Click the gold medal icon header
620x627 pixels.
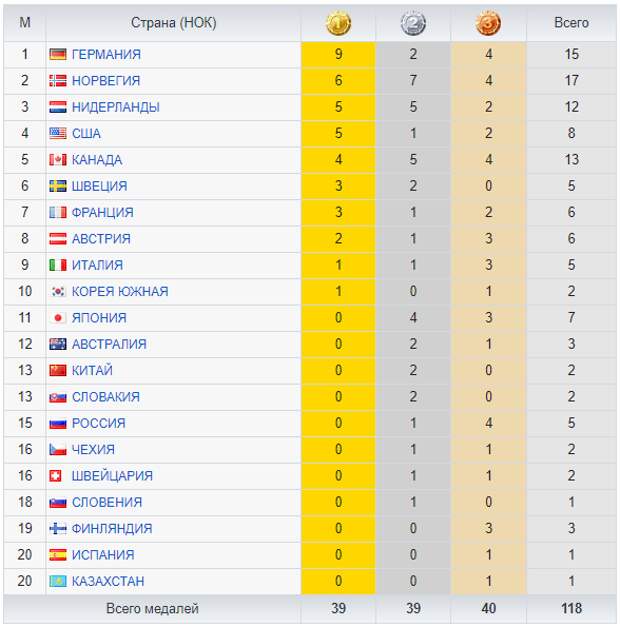(338, 23)
